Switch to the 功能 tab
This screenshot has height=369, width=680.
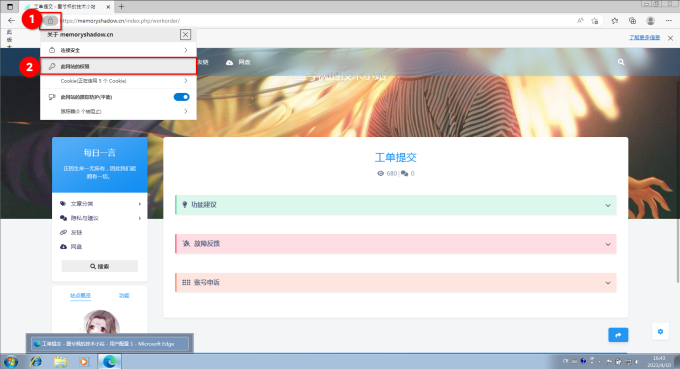(x=124, y=296)
